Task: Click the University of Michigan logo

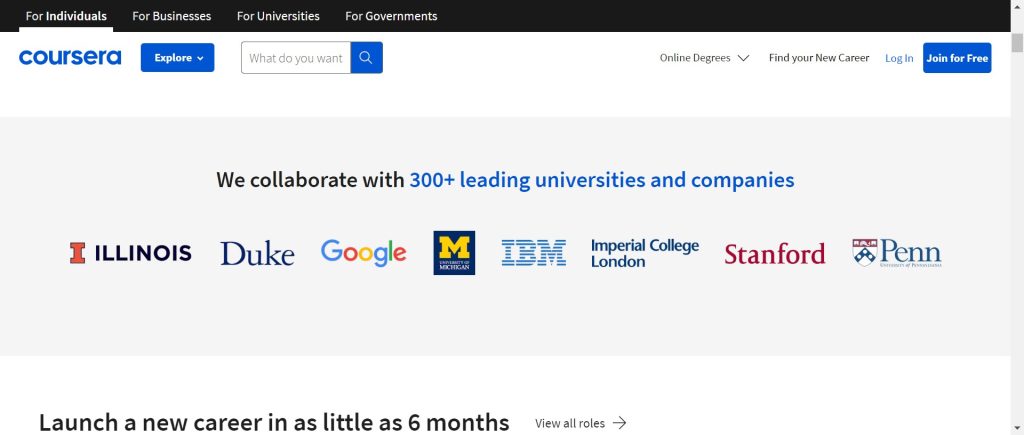Action: click(454, 252)
